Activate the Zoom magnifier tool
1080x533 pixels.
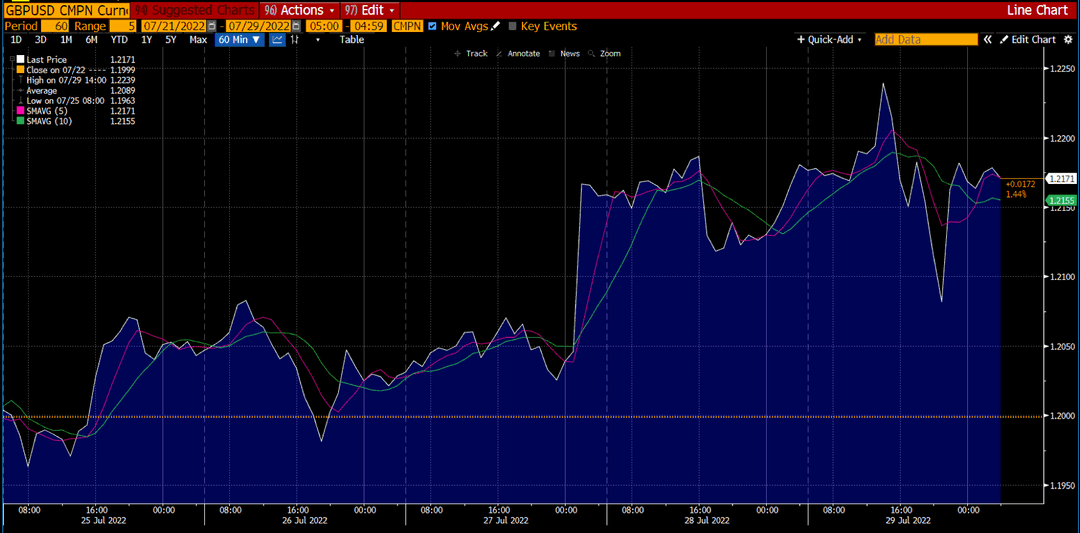pos(604,53)
